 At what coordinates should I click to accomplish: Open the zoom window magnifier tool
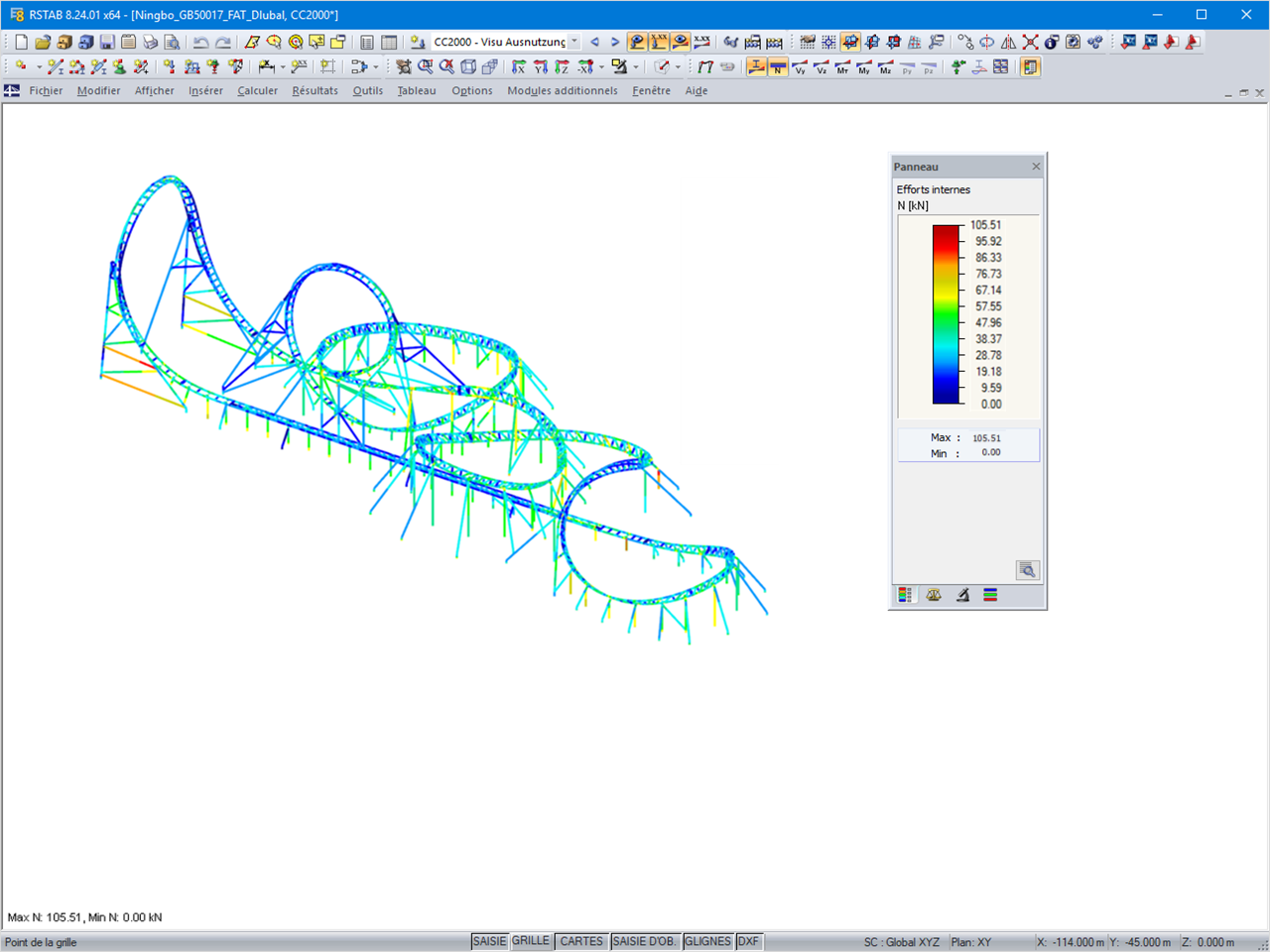click(426, 67)
